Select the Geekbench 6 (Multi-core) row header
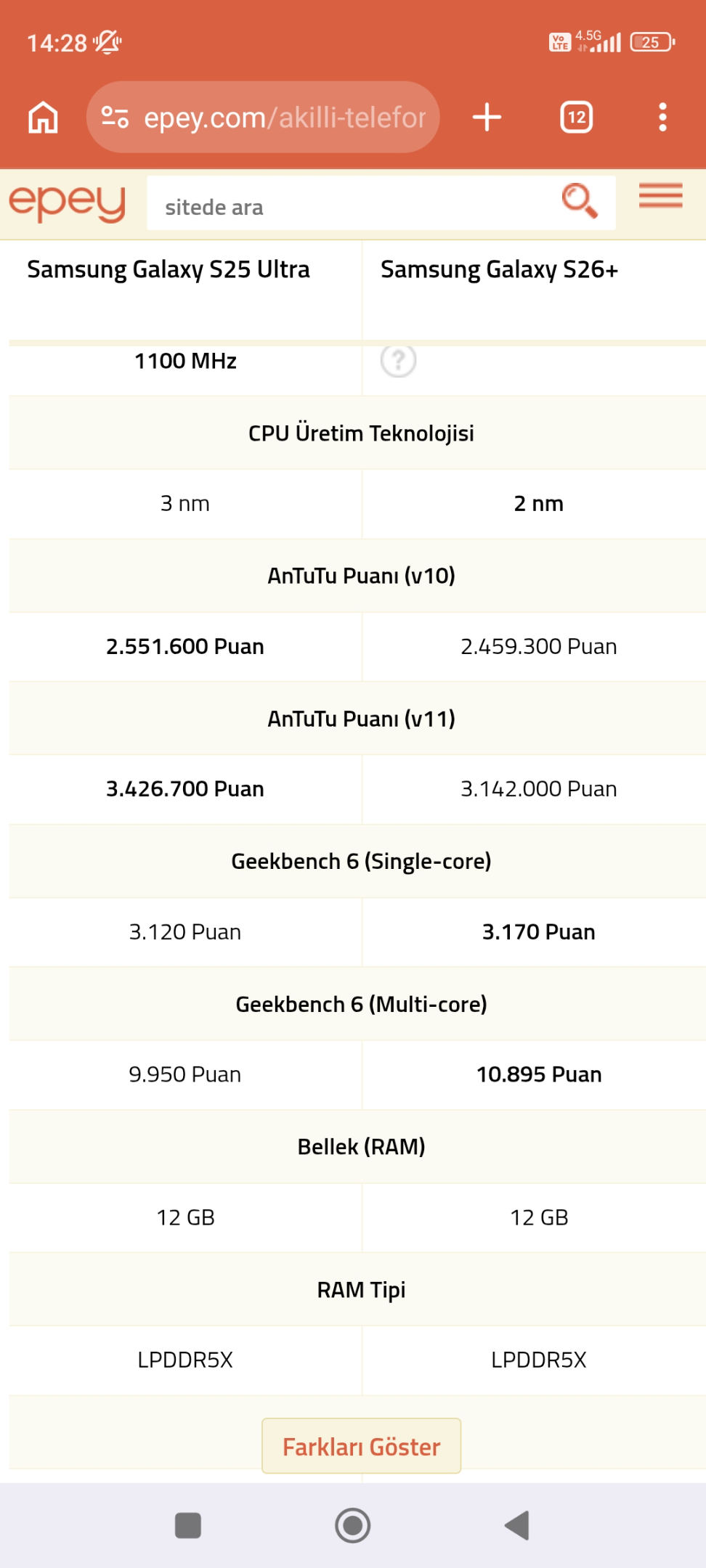Viewport: 706px width, 1568px height. pos(362,1004)
